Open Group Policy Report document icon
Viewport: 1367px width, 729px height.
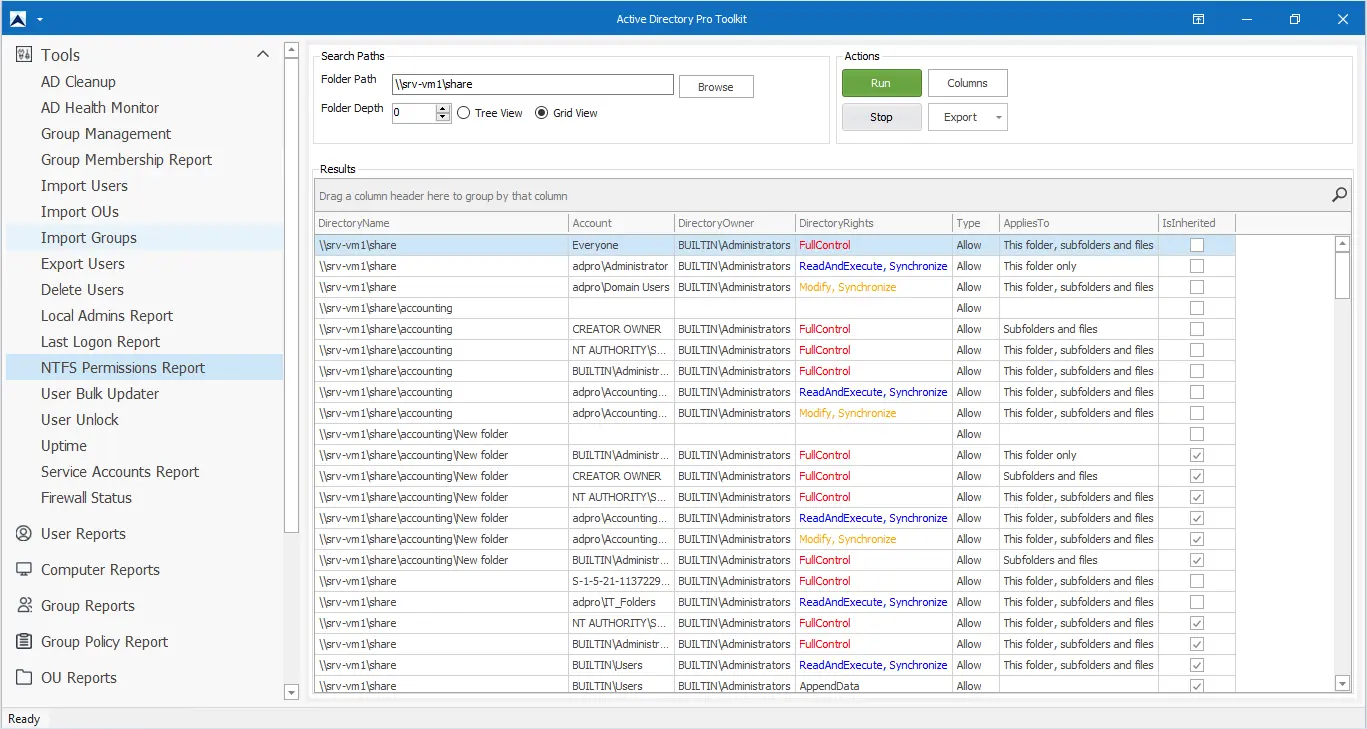click(x=24, y=642)
